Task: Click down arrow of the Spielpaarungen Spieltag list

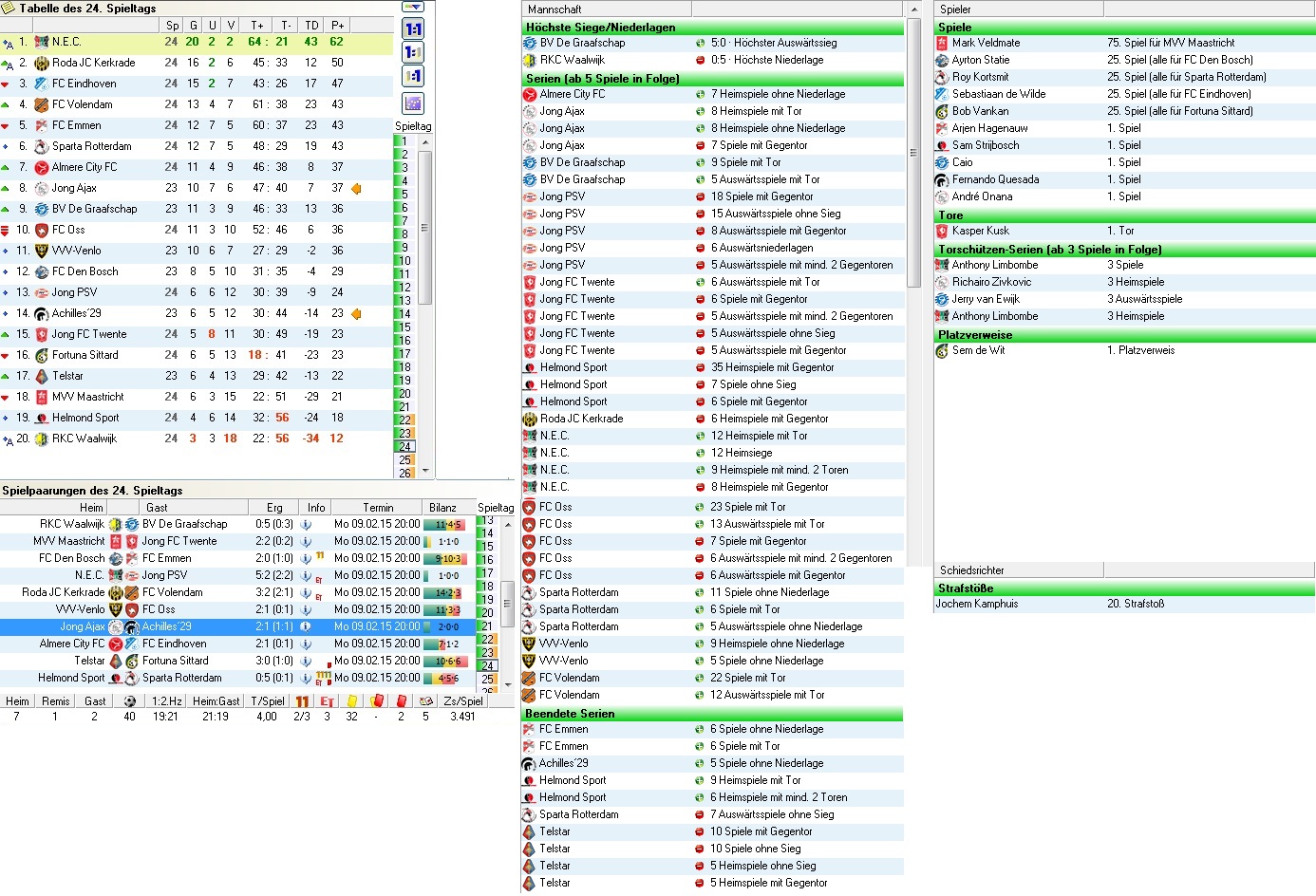Action: click(508, 683)
